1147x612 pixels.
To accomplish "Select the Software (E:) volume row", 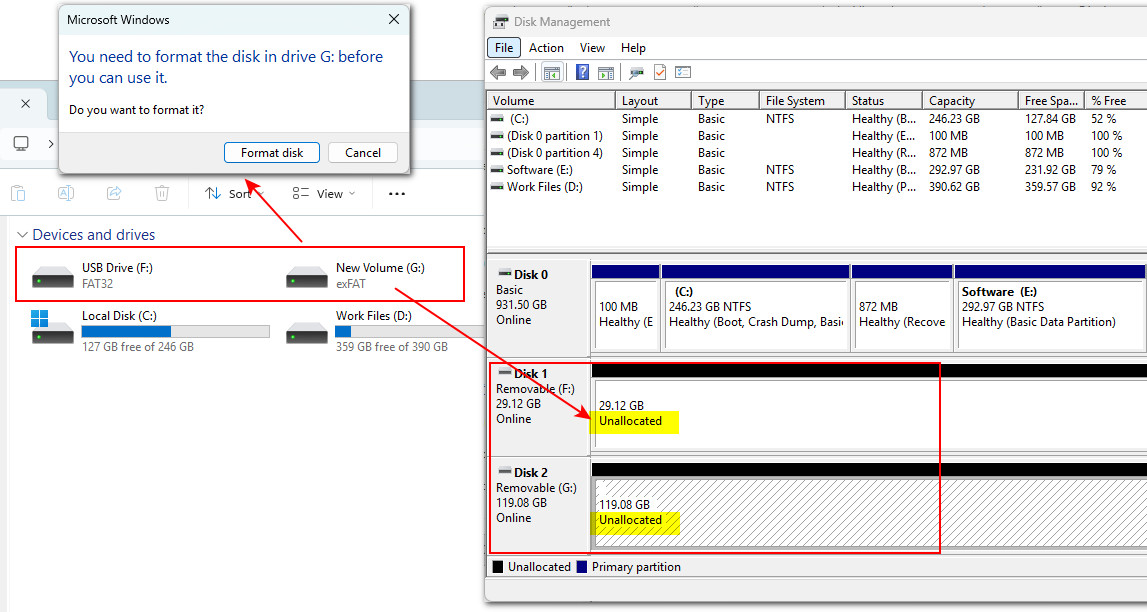I will 816,170.
